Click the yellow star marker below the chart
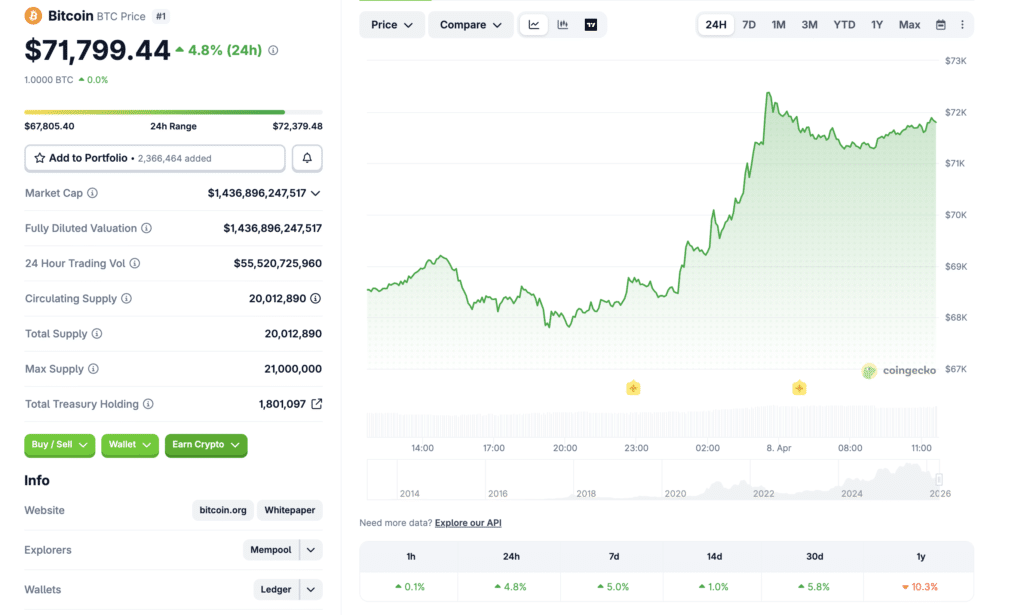1024x615 pixels. (x=633, y=387)
